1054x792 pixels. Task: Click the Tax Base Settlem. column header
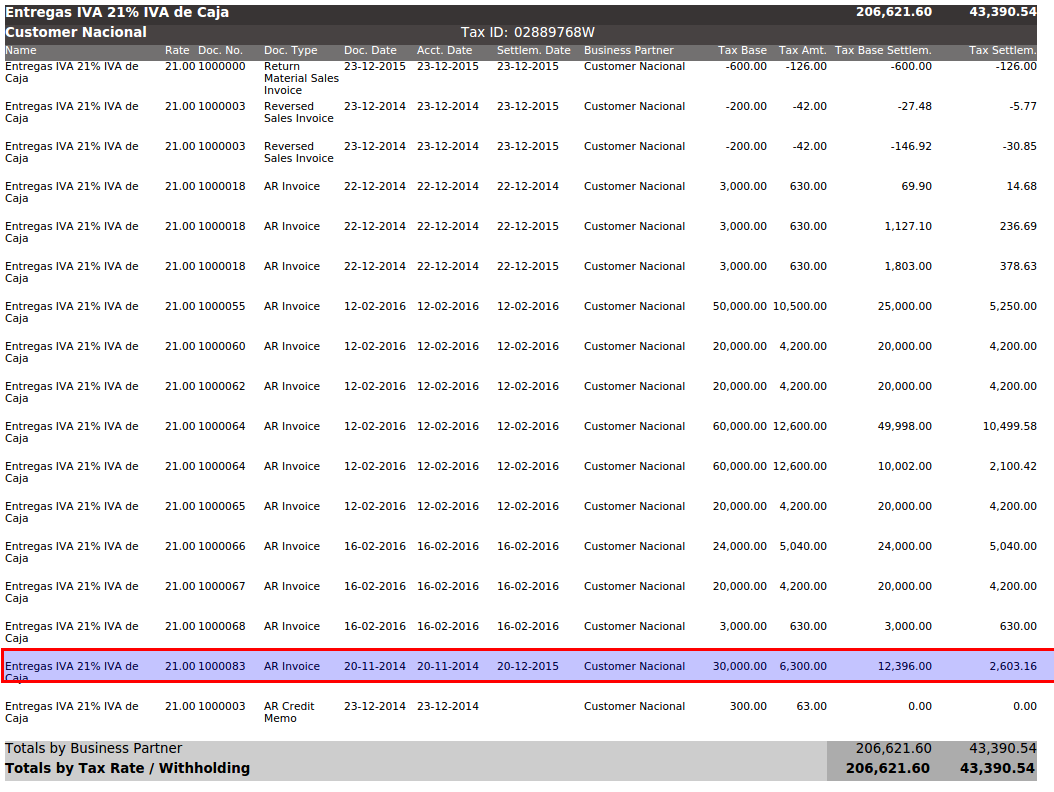point(882,51)
